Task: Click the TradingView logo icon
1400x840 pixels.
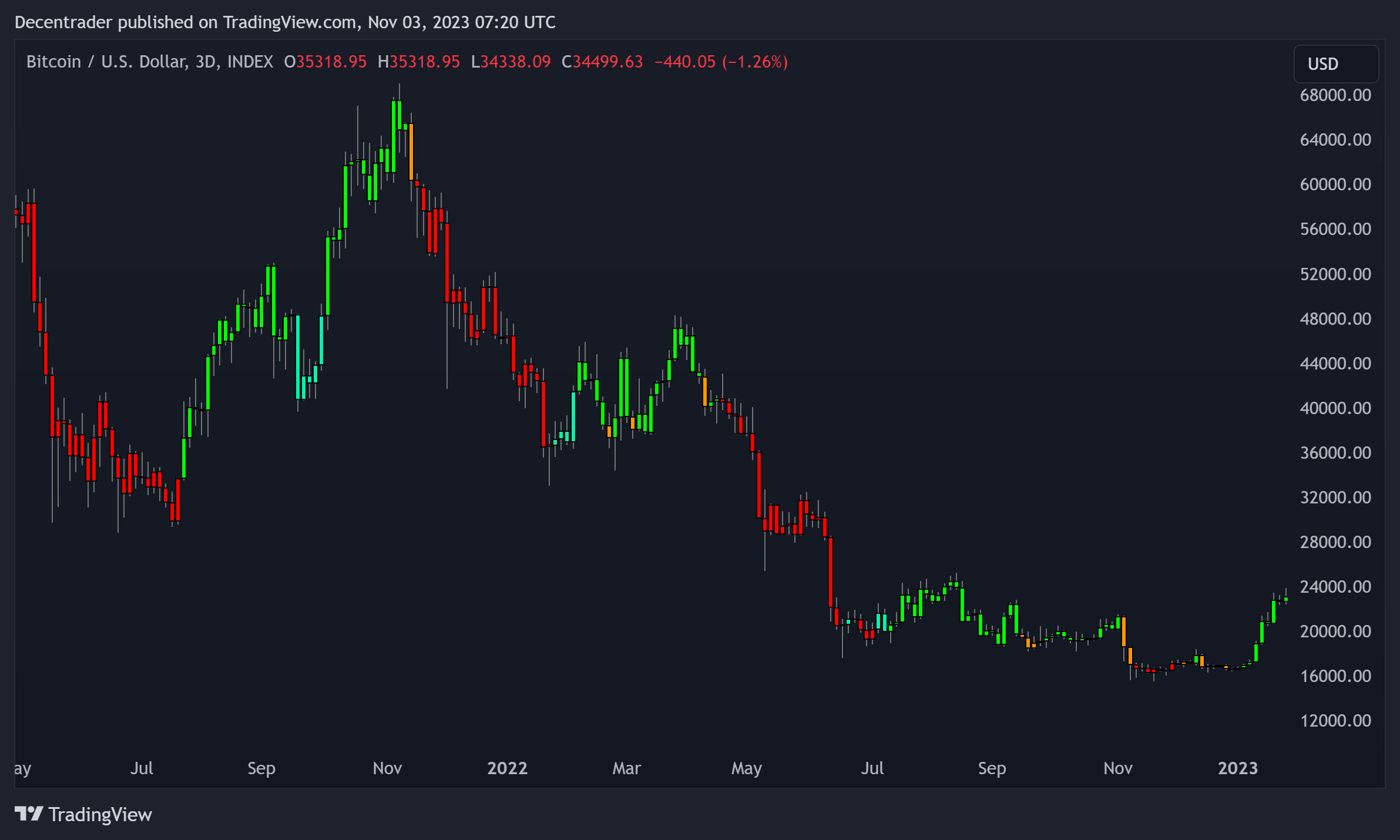Action: (x=28, y=814)
